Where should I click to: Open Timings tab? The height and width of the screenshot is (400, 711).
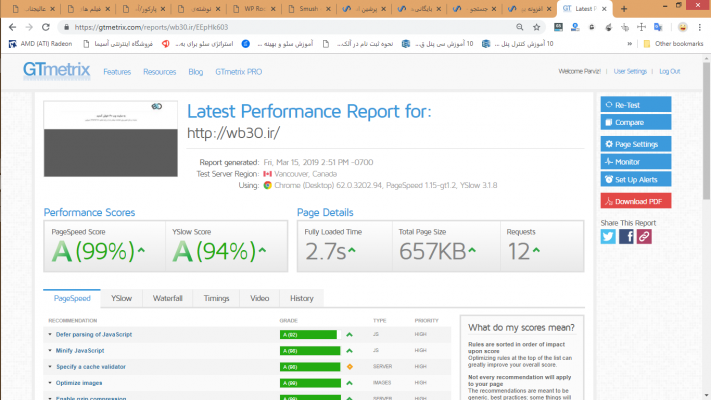(216, 298)
